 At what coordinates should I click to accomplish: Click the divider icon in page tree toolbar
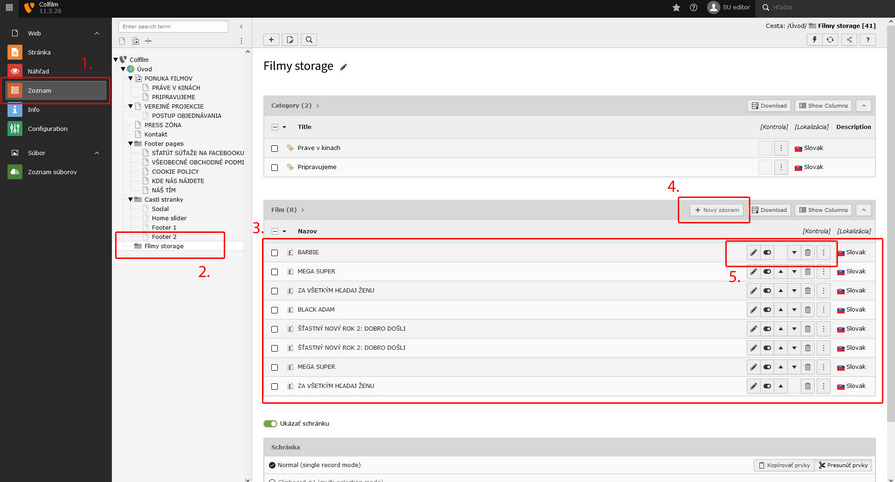click(148, 41)
